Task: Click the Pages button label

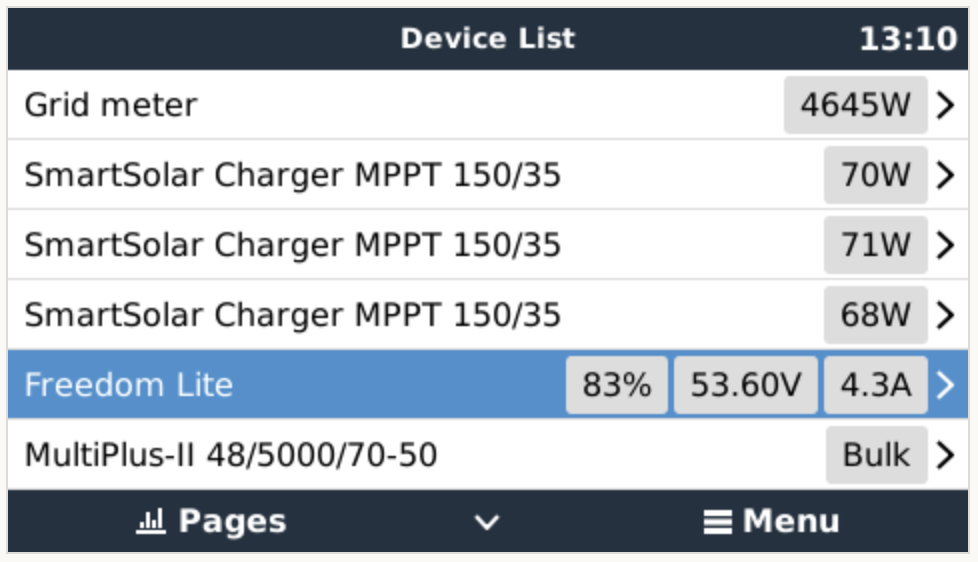Action: (x=232, y=521)
